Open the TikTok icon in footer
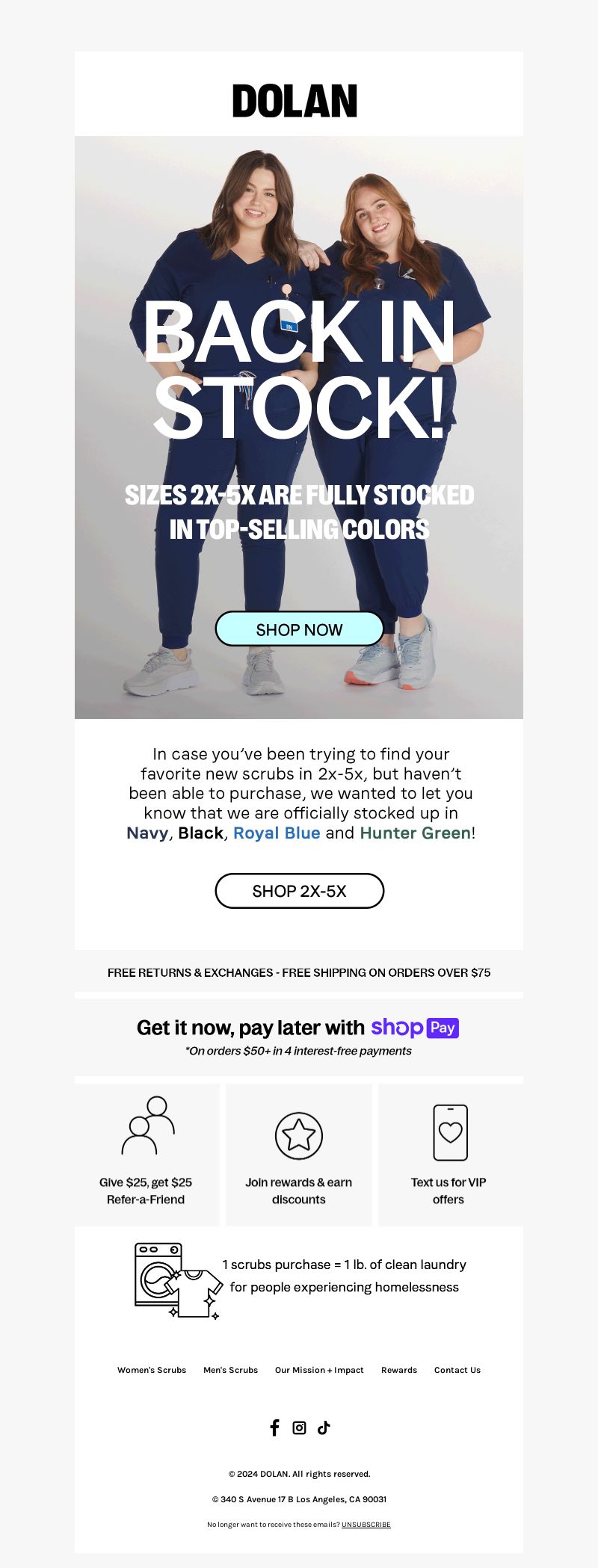Image resolution: width=598 pixels, height=1568 pixels. [324, 1427]
